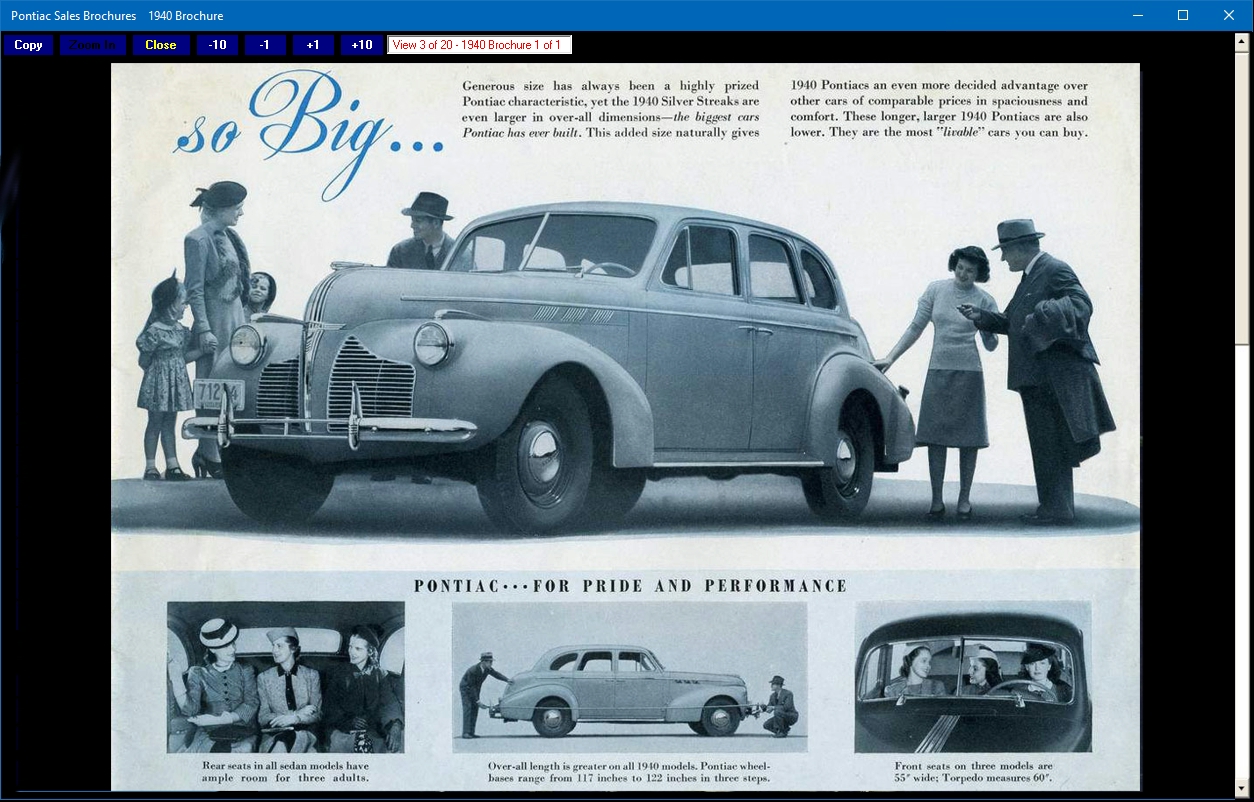Click caption 'Front seats on three models'

(x=973, y=772)
